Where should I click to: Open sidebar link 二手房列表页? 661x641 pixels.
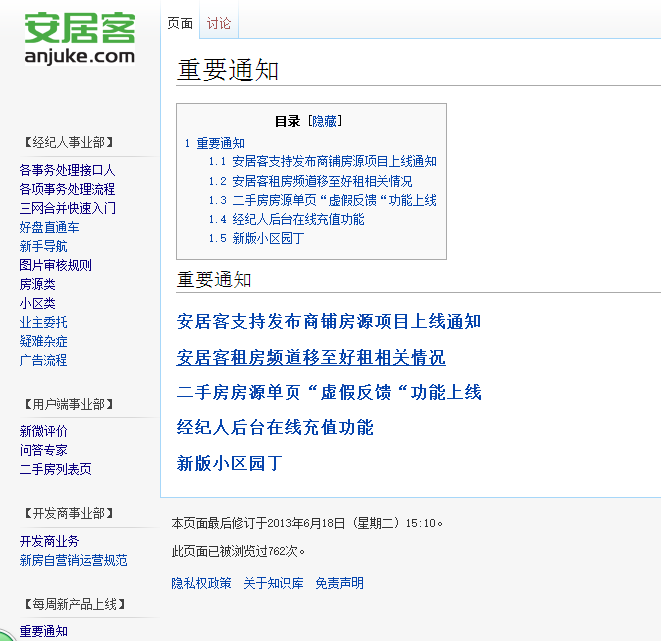55,469
